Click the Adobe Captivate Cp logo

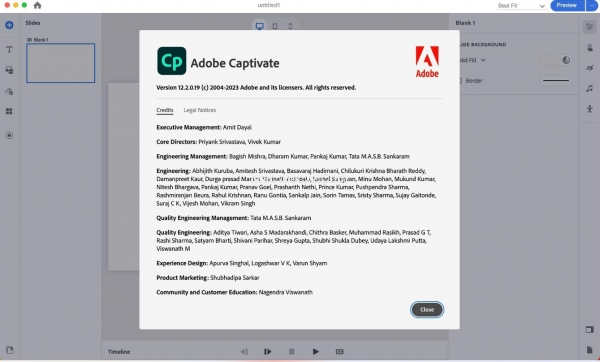point(171,61)
